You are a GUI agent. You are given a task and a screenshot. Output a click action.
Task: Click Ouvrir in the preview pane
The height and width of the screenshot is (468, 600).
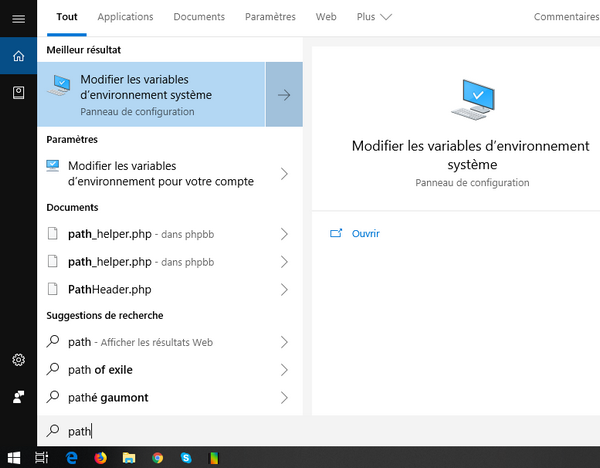tap(365, 233)
